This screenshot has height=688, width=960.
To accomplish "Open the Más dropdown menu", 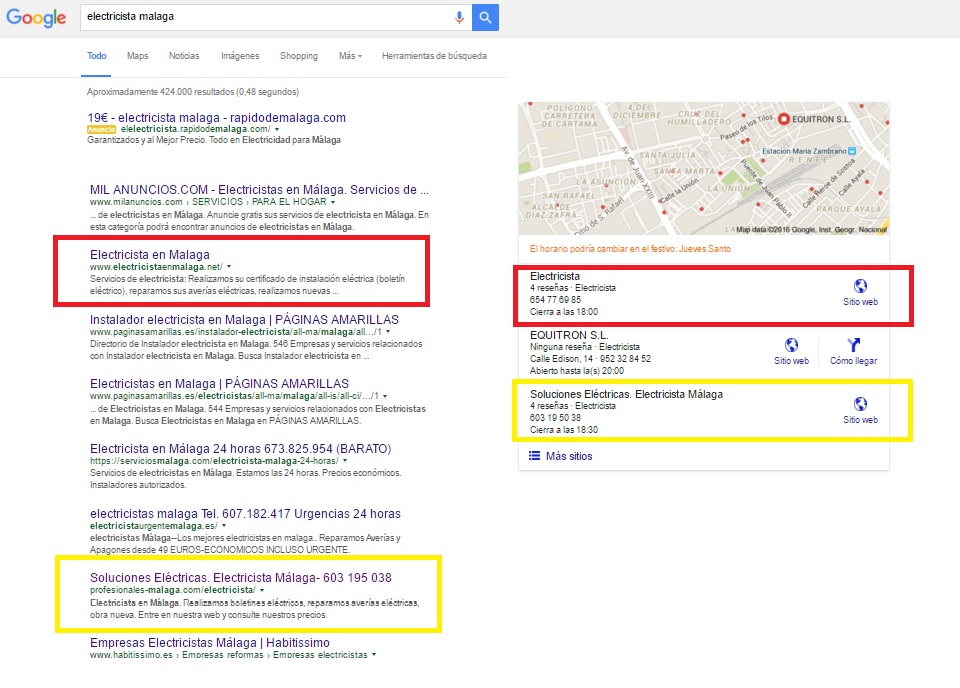I will [350, 56].
